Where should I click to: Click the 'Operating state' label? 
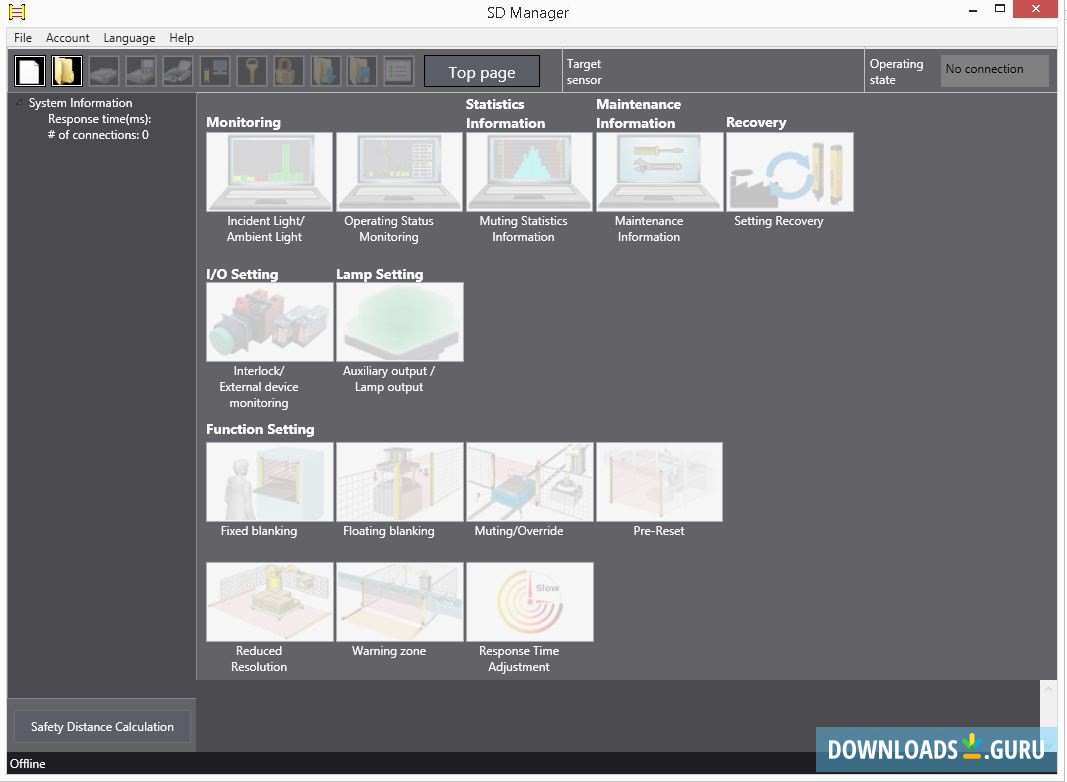tap(896, 71)
